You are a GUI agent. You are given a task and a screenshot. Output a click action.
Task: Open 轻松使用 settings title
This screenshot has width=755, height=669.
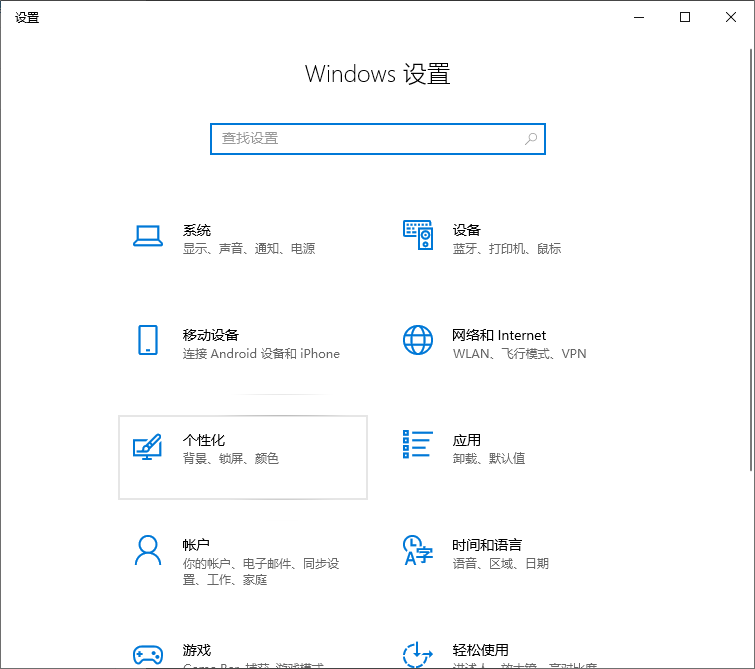click(480, 650)
